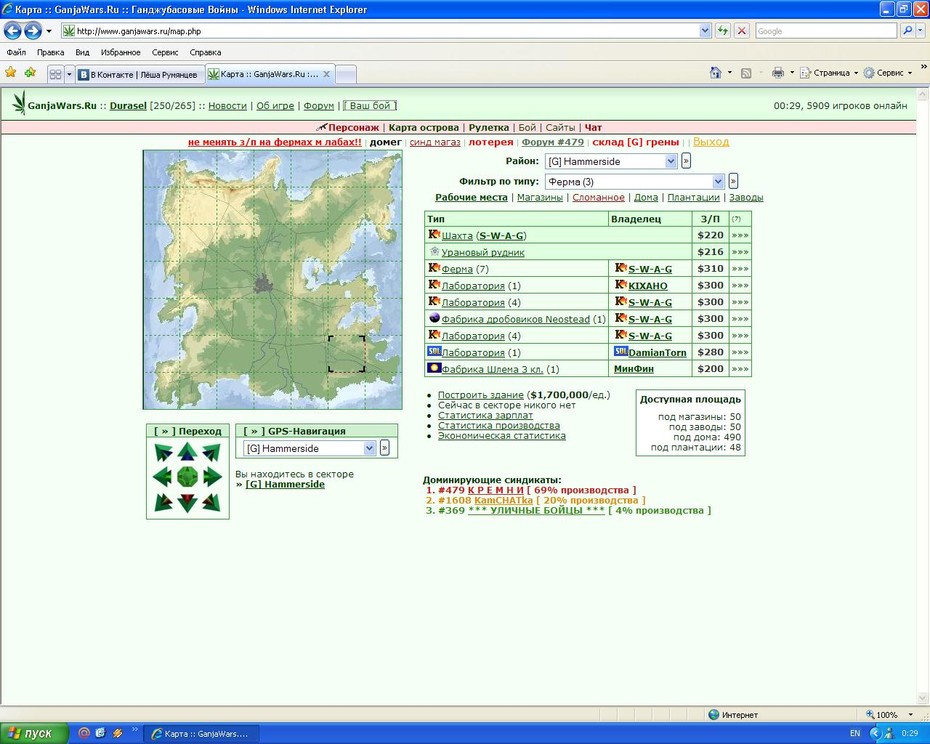This screenshot has height=744, width=930.
Task: Click the Print toolbar icon
Action: point(778,72)
